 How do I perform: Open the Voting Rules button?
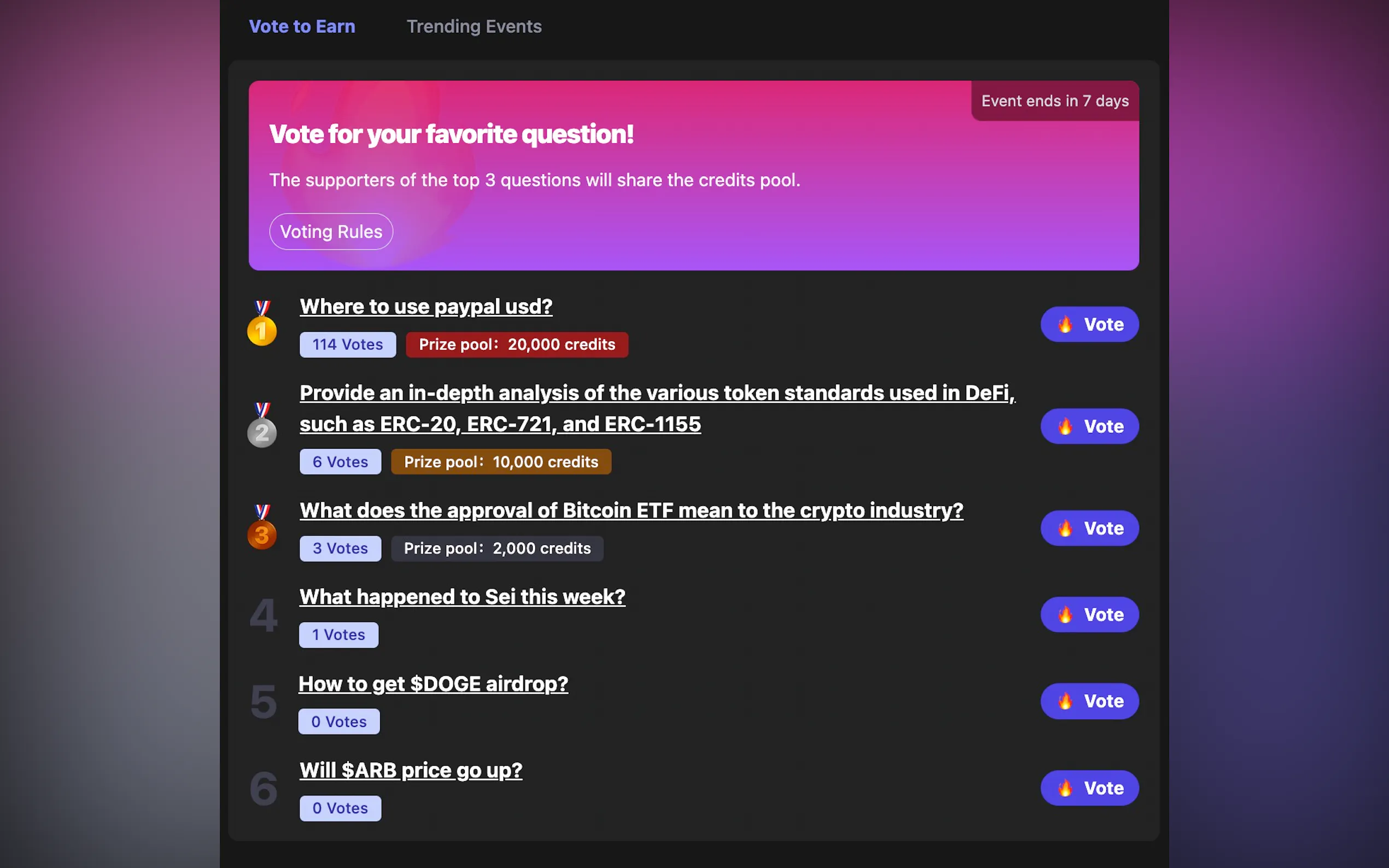pos(331,231)
